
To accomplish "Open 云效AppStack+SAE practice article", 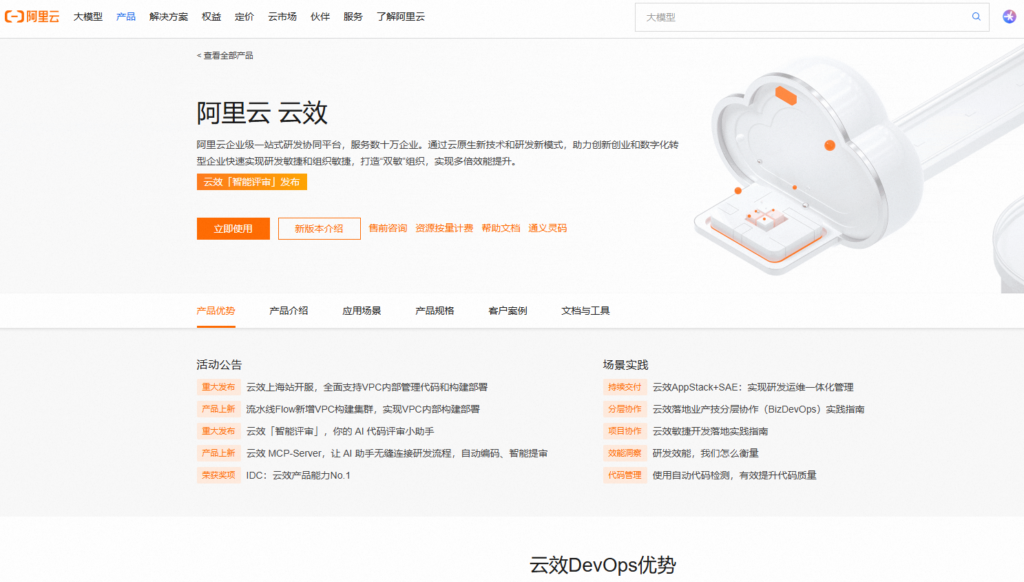I will tap(753, 387).
